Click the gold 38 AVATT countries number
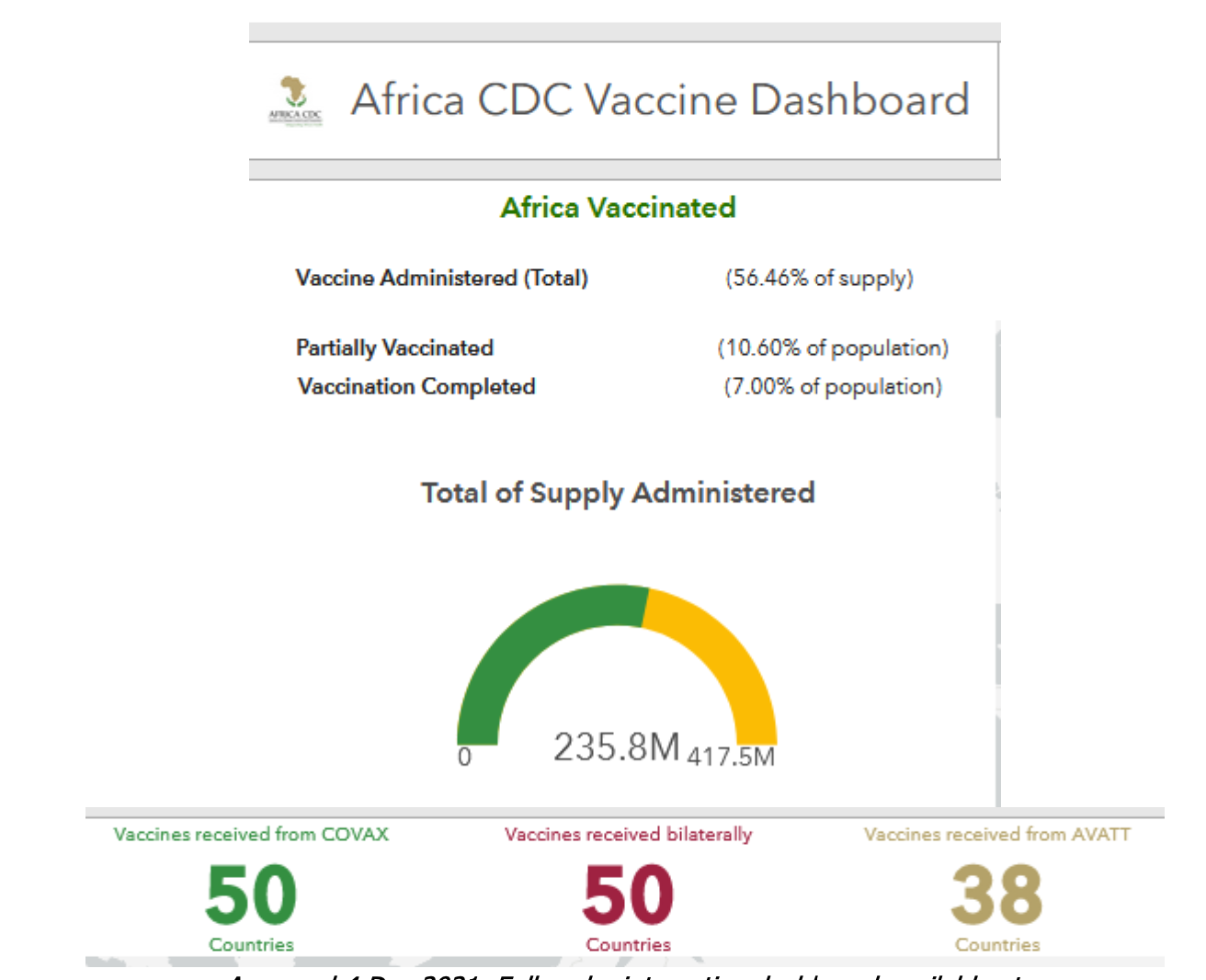This screenshot has width=1206, height=980. coord(996,894)
